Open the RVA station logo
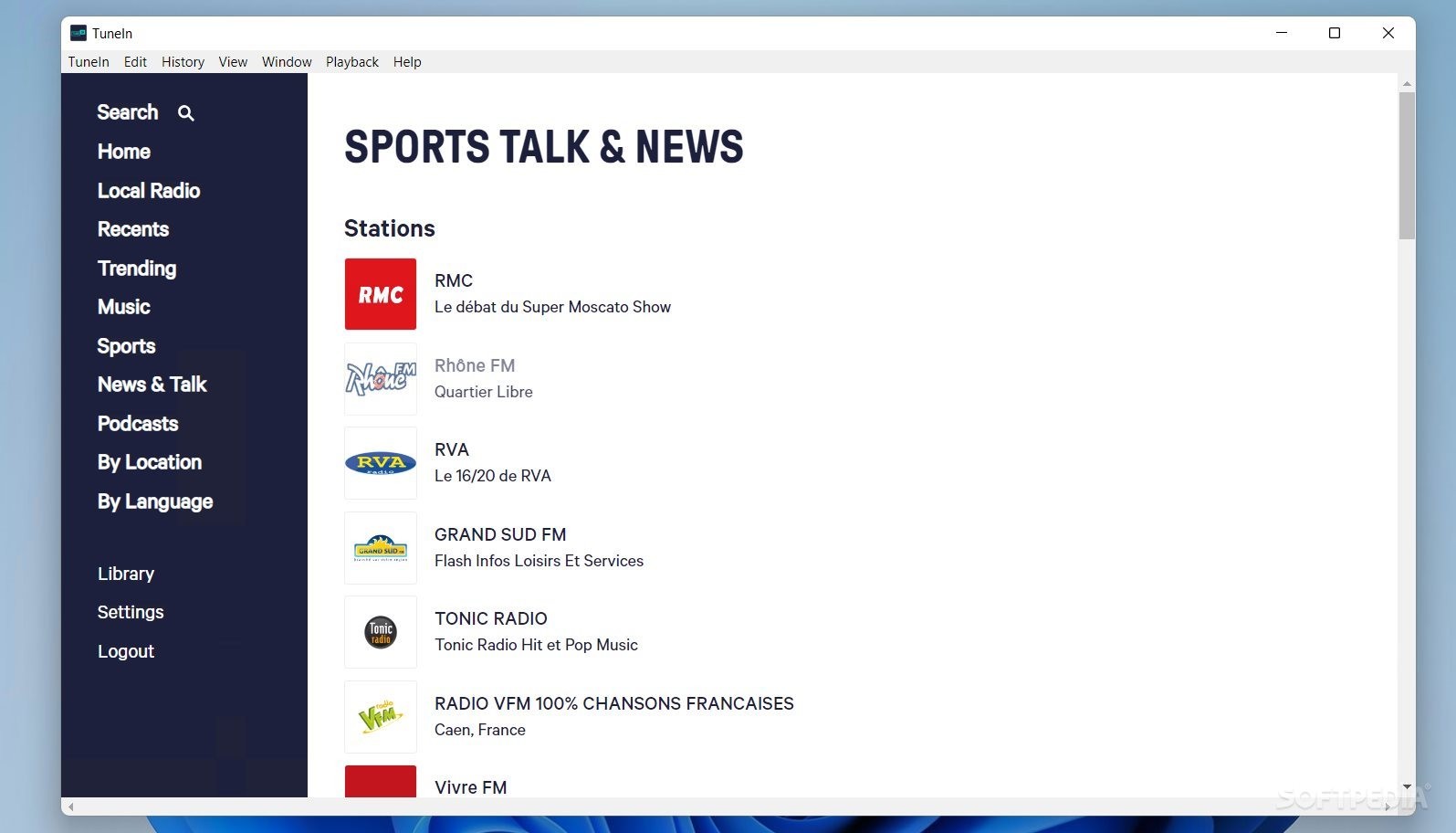This screenshot has width=1456, height=833. pyautogui.click(x=381, y=463)
